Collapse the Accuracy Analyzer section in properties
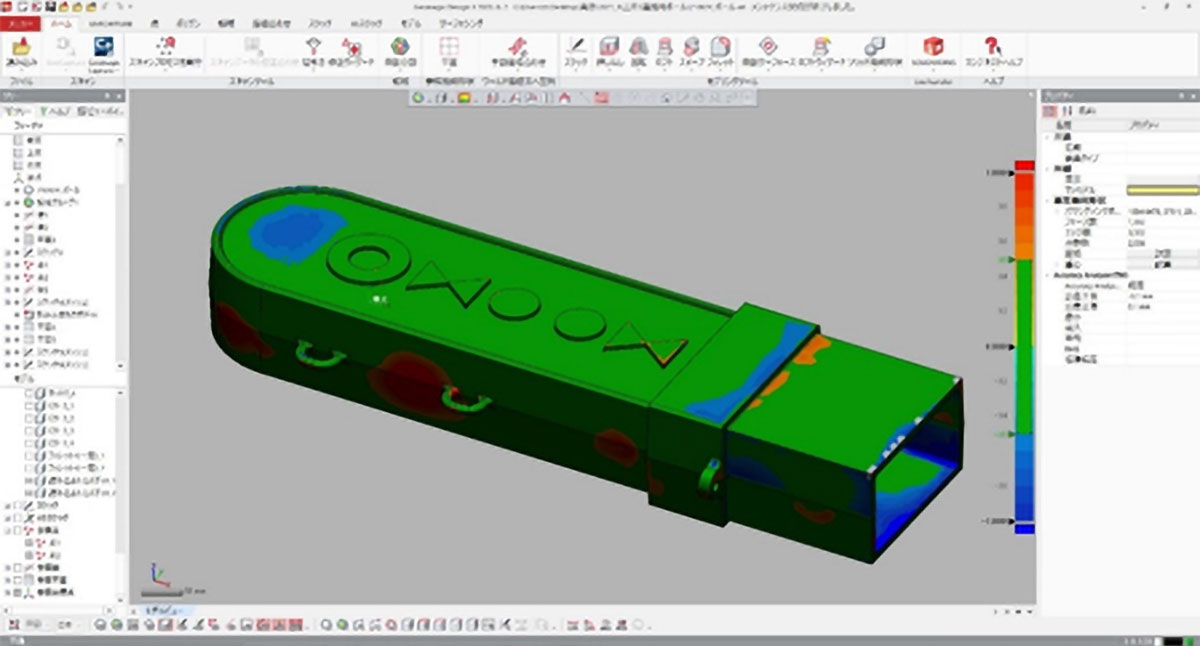 tap(1047, 274)
